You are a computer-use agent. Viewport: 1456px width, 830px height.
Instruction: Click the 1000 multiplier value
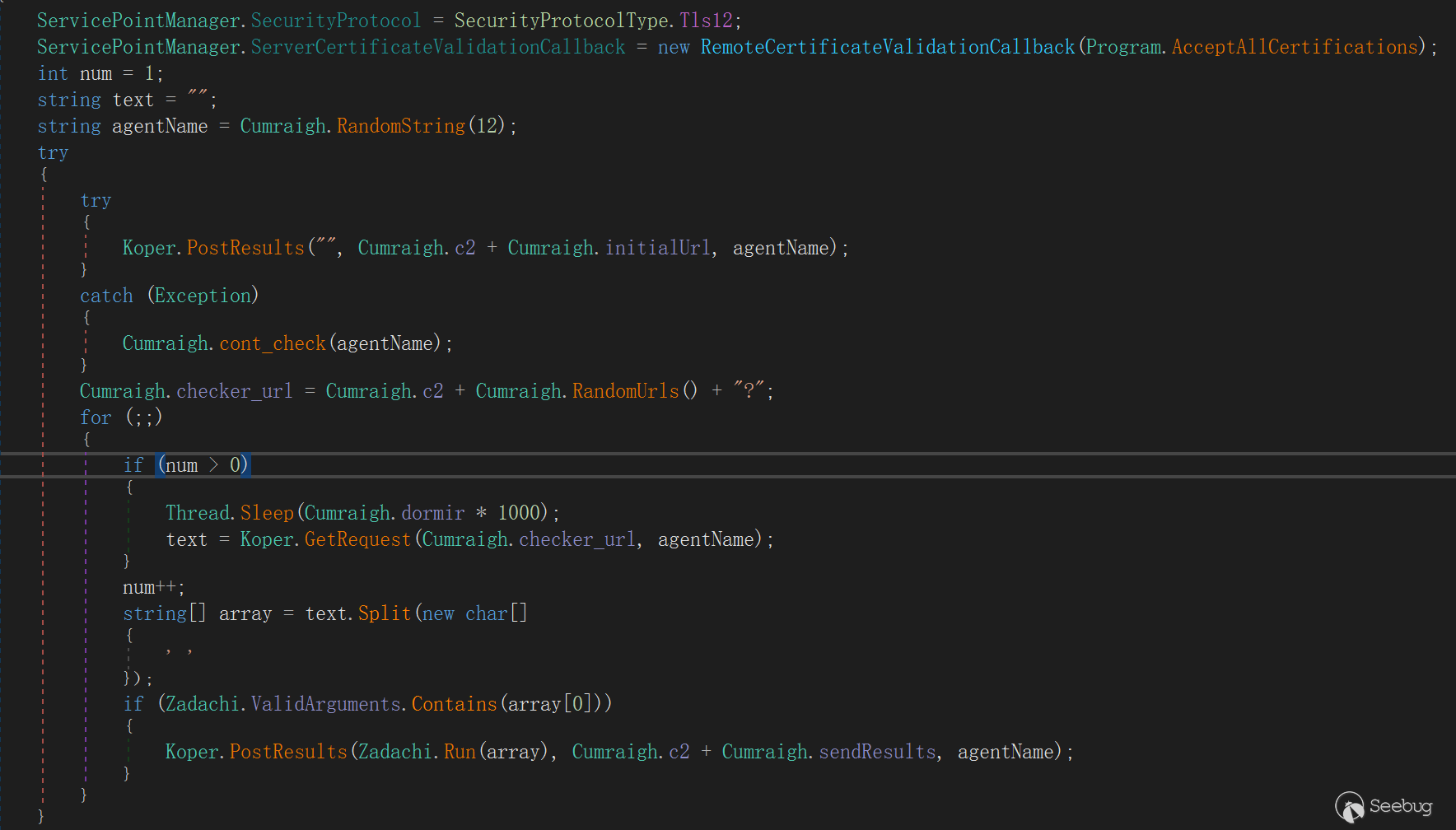(x=519, y=513)
